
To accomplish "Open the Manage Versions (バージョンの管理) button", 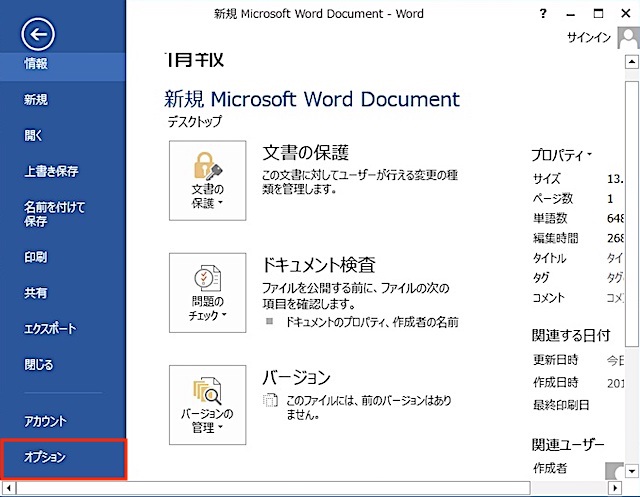I will point(207,405).
